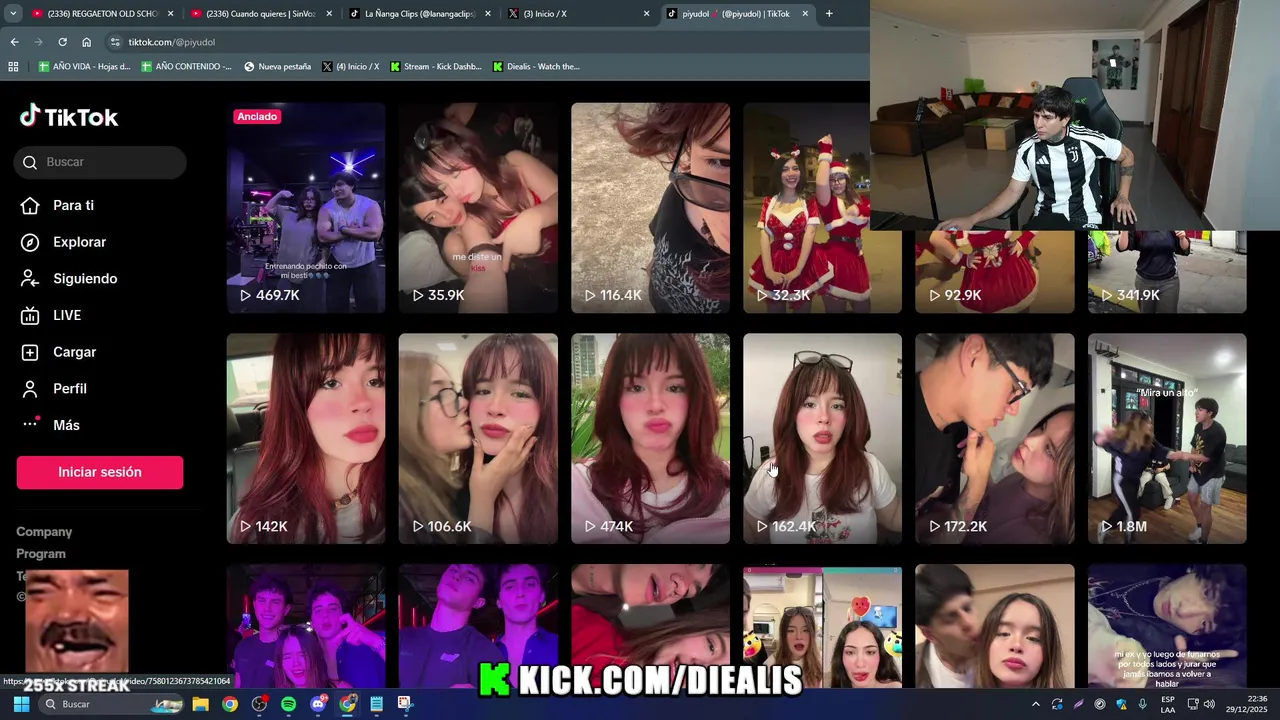Open the (4) Inicio / X bookmark
The image size is (1280, 720).
[x=351, y=66]
